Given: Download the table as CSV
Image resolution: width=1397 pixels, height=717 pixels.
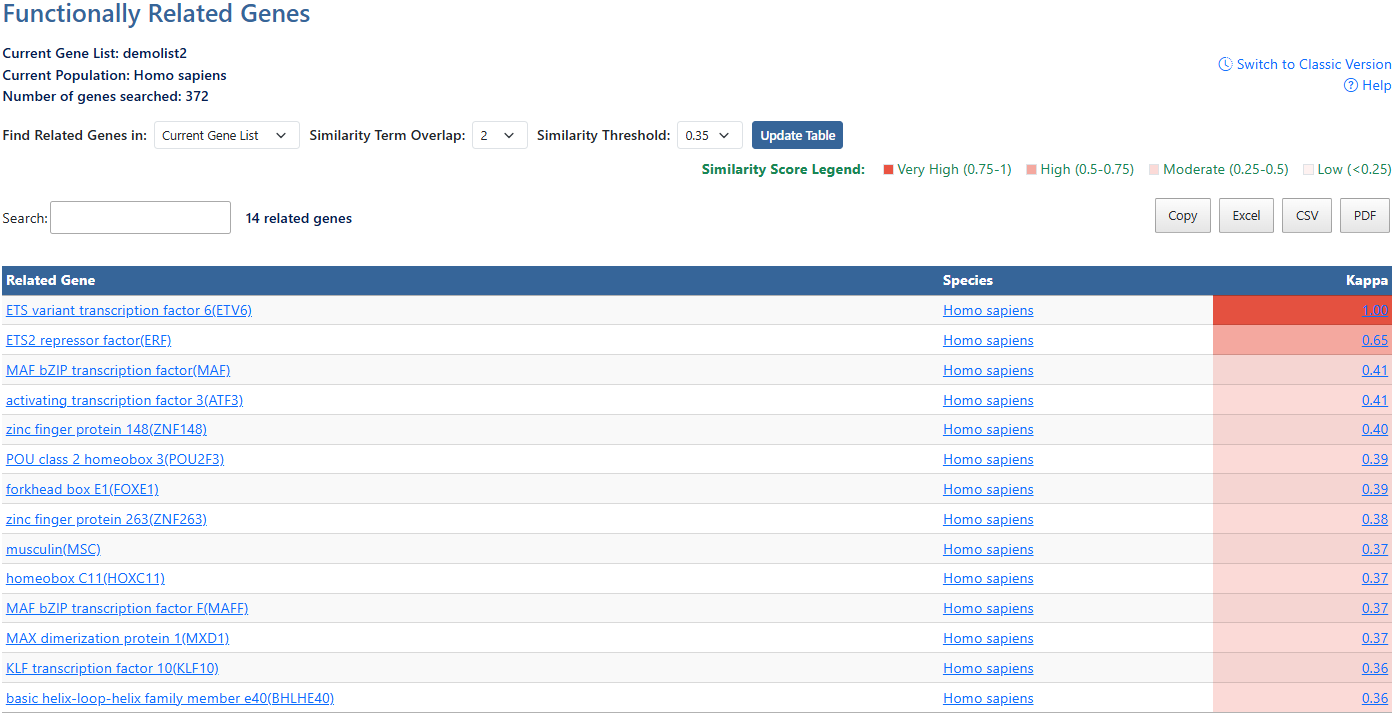Looking at the screenshot, I should pyautogui.click(x=1306, y=215).
